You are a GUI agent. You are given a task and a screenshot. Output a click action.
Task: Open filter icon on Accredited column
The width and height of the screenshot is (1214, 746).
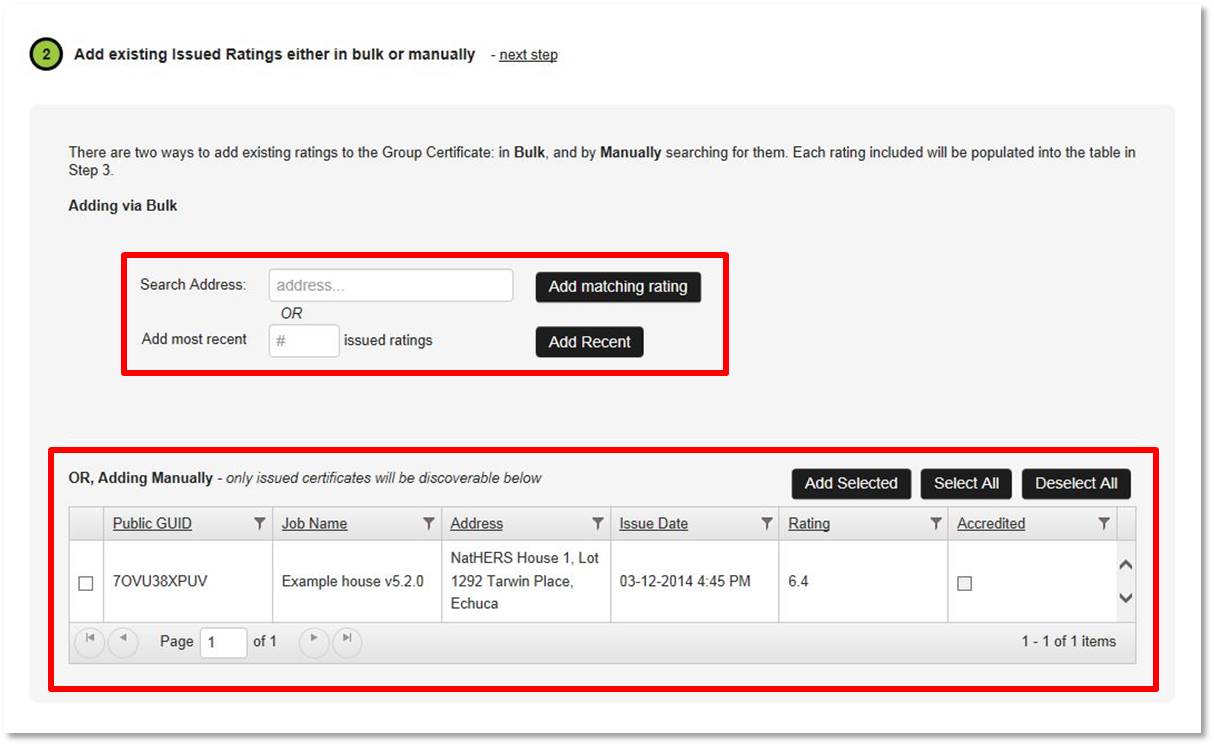click(x=1104, y=524)
